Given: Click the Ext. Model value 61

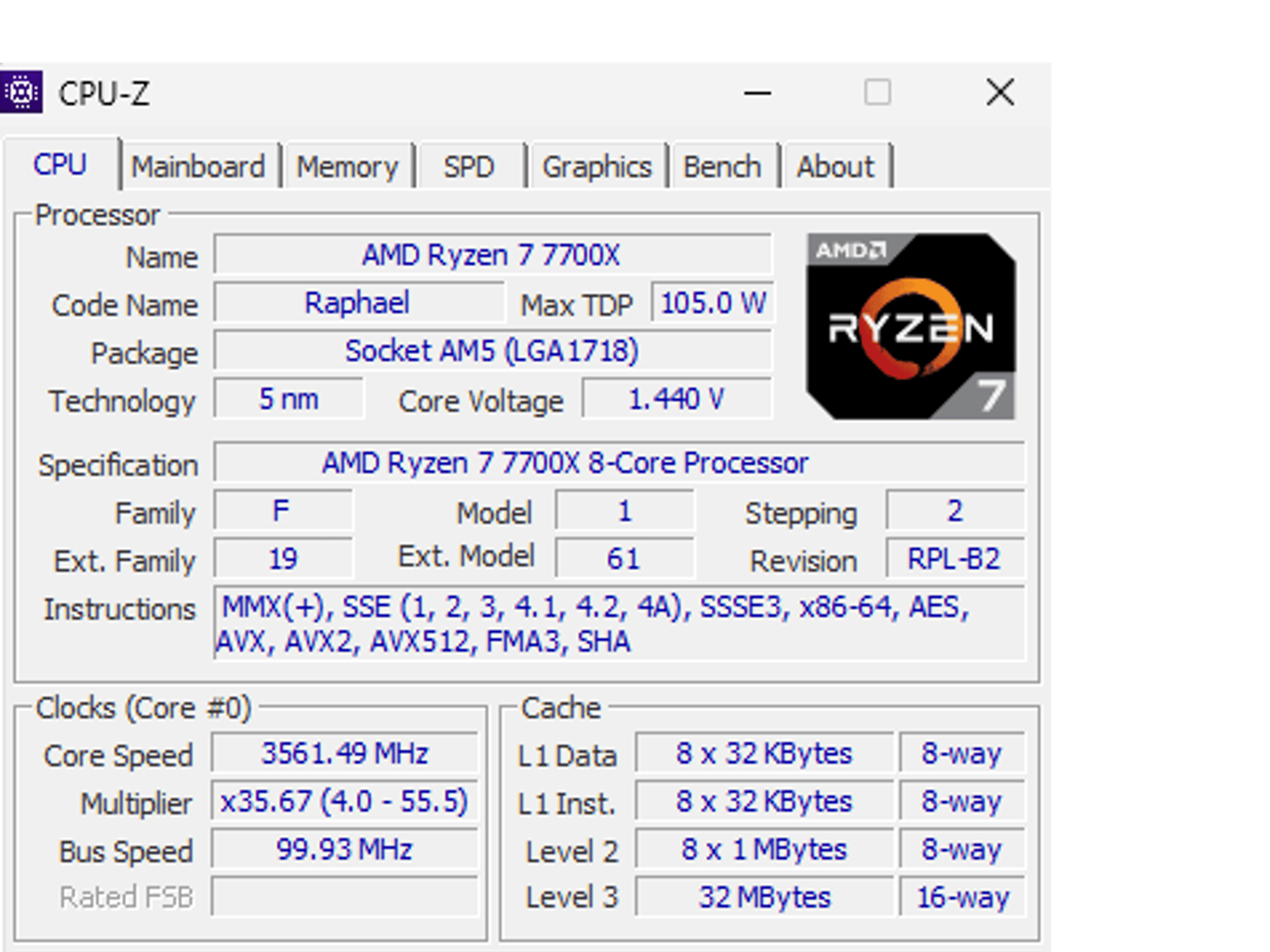Looking at the screenshot, I should tap(624, 558).
